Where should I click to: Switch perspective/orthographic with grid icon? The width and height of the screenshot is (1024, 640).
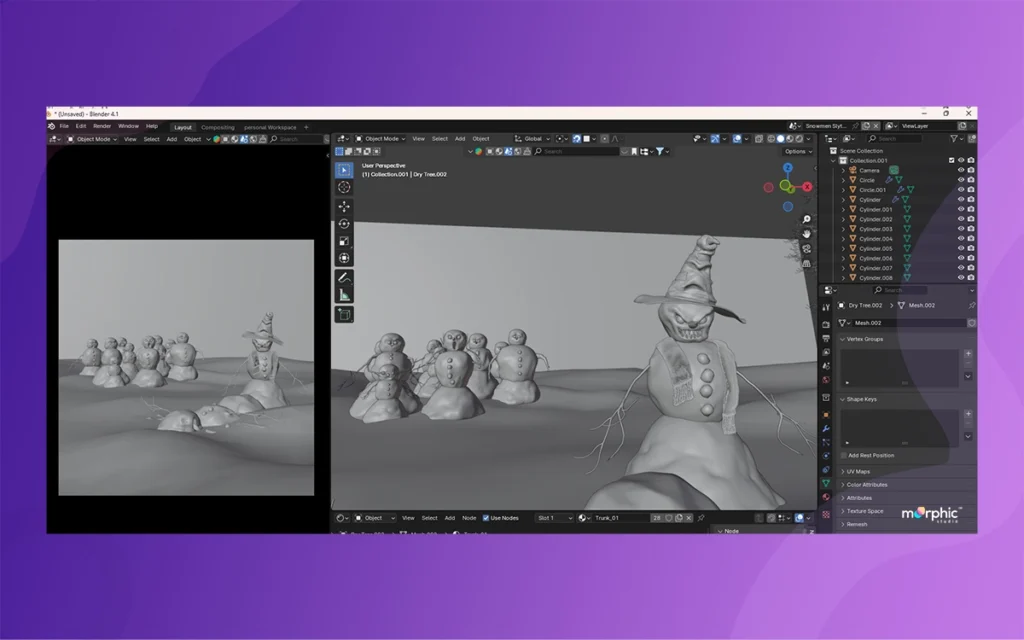coord(807,263)
